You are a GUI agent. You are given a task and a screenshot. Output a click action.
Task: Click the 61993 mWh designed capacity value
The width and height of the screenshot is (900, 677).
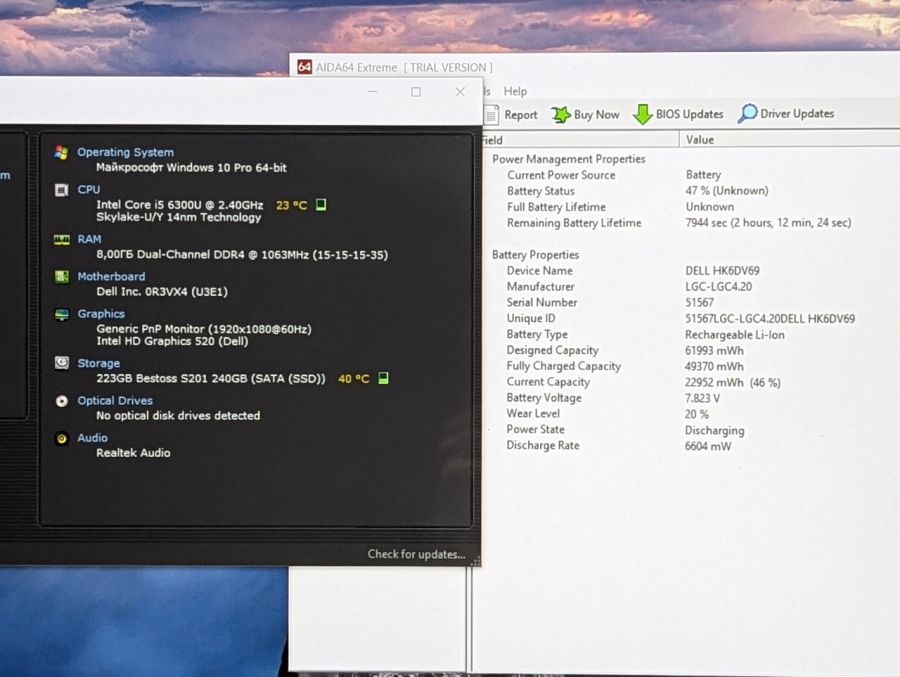tap(714, 350)
